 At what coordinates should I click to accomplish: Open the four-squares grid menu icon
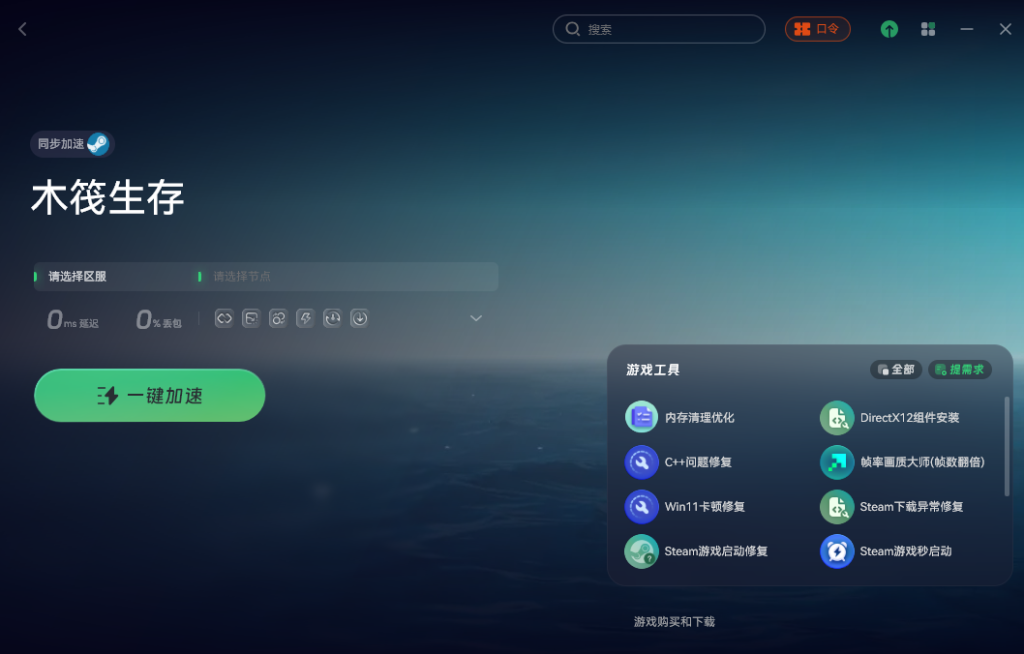pyautogui.click(x=928, y=29)
